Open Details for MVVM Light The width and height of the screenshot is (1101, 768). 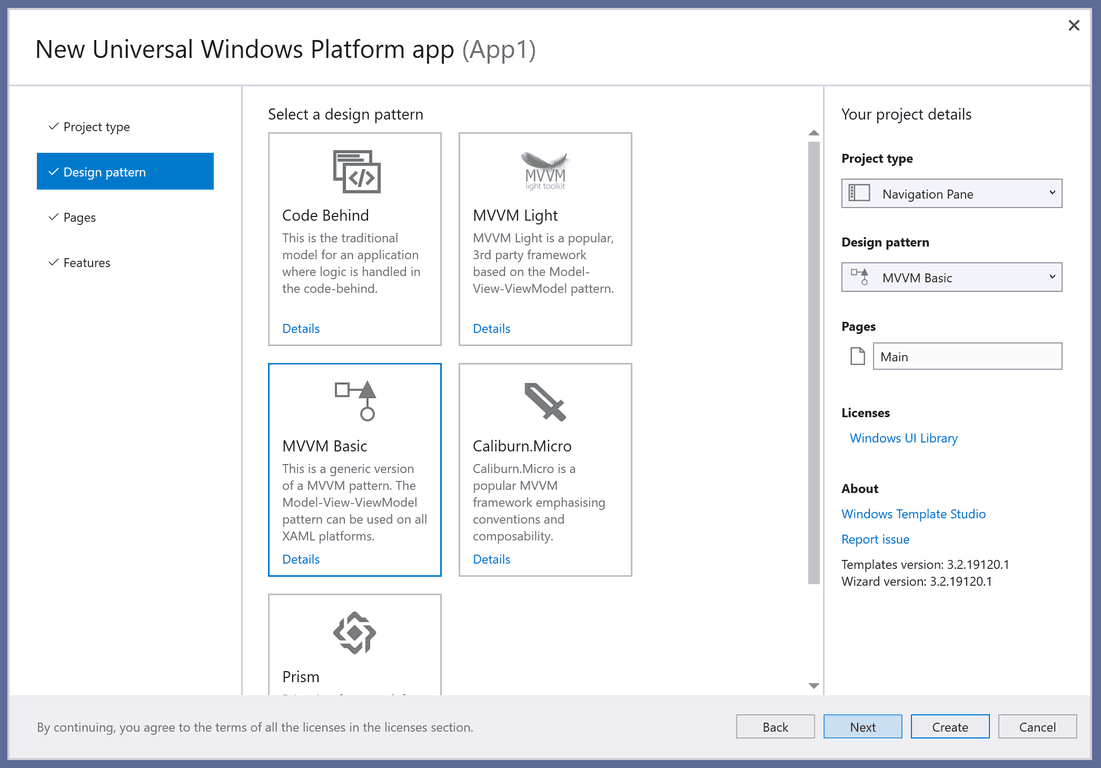tap(492, 329)
